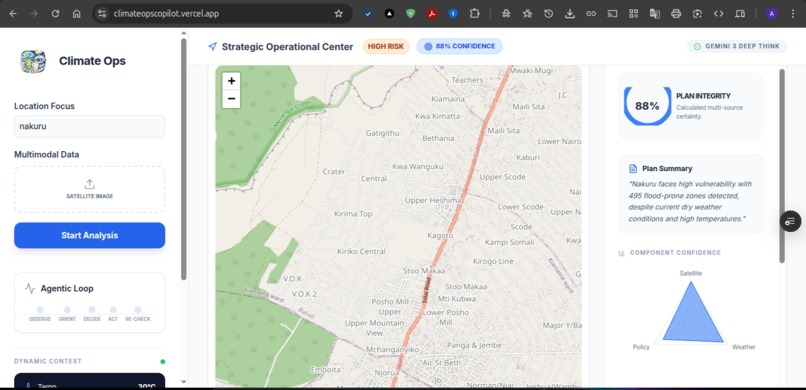Click the Gemini 3 Deep Think badge

[x=737, y=46]
